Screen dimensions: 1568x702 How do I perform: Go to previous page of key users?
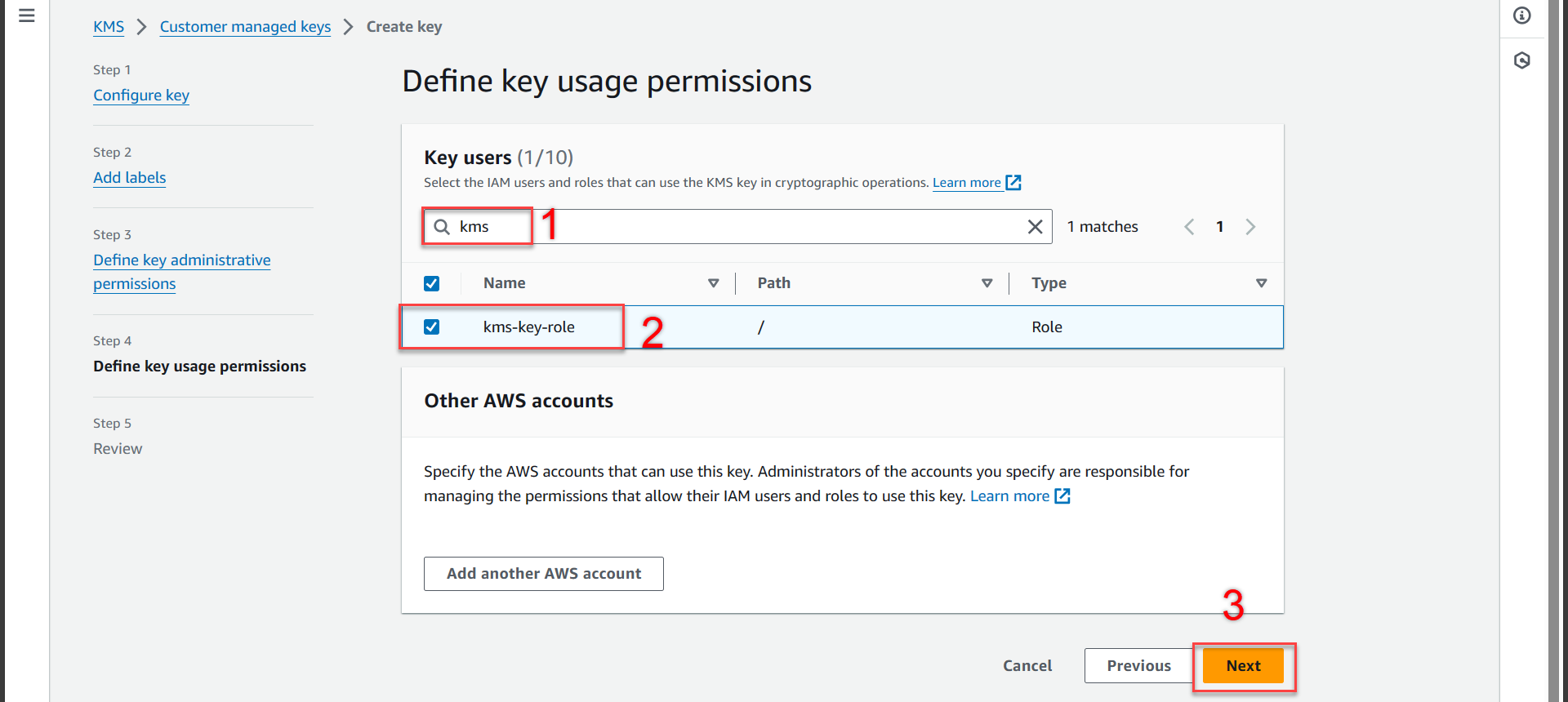(1189, 227)
